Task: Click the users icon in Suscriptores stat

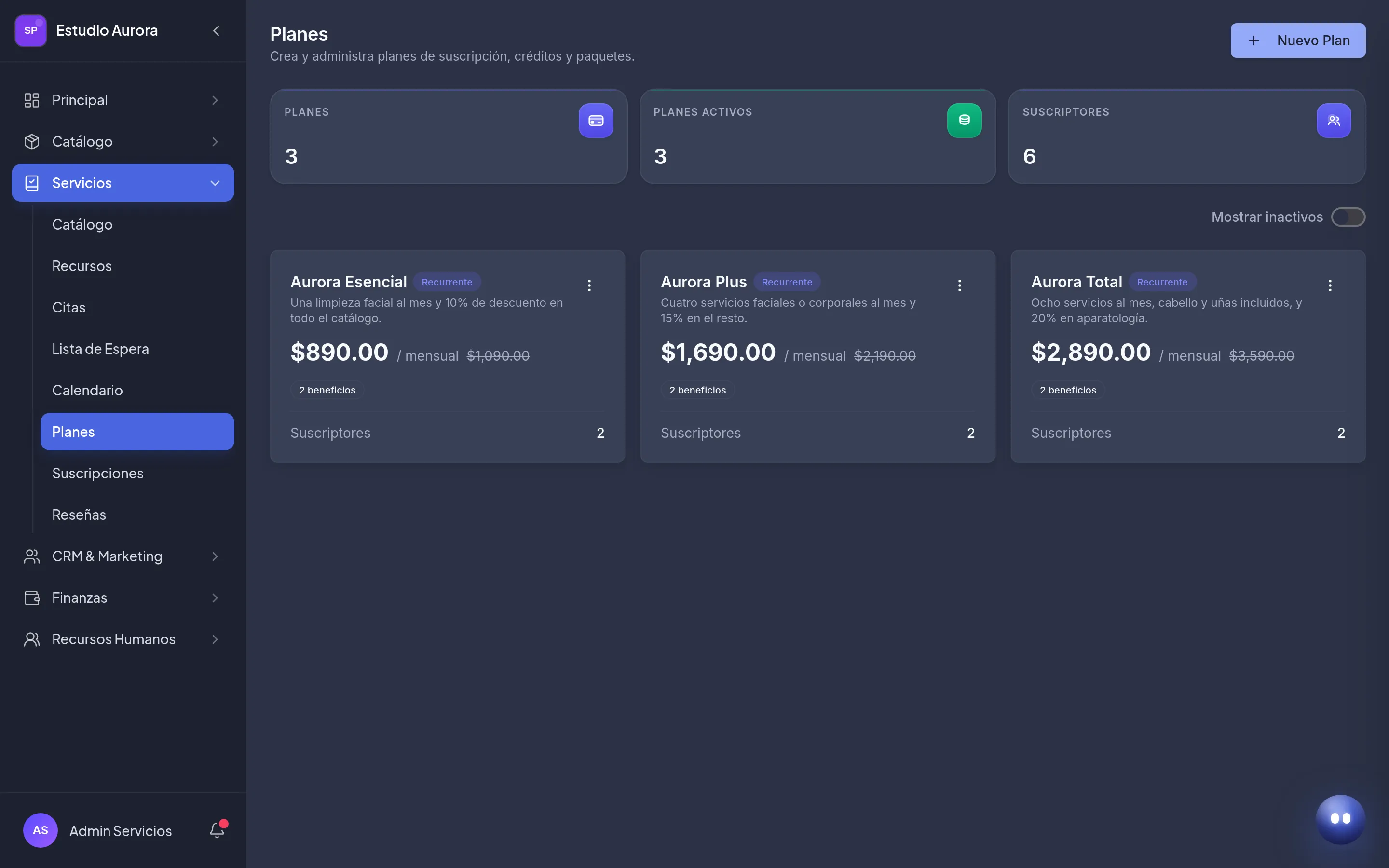Action: pos(1334,121)
